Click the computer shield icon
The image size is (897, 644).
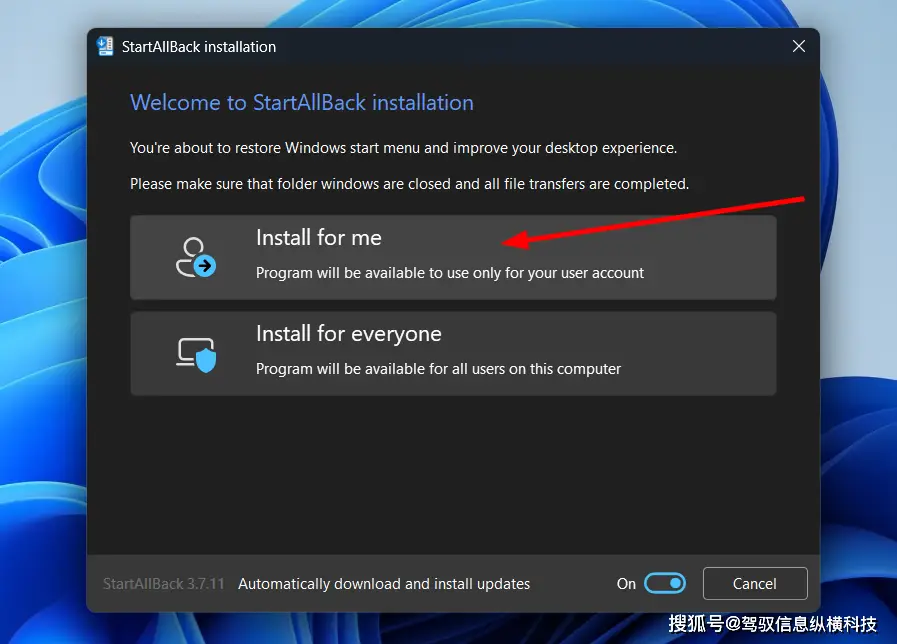coord(196,355)
